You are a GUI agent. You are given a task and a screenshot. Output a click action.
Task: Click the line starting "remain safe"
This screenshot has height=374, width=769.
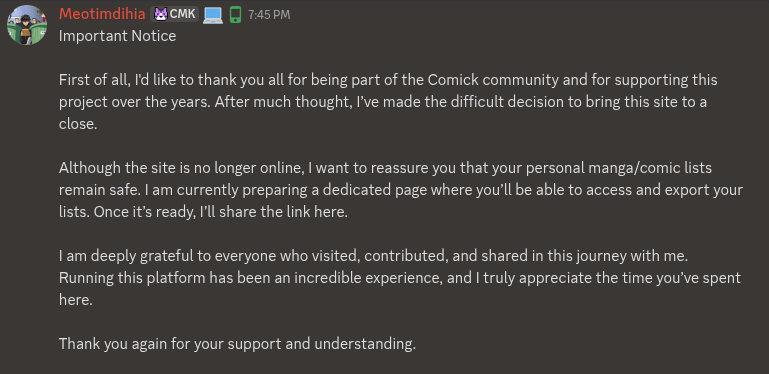click(x=401, y=190)
